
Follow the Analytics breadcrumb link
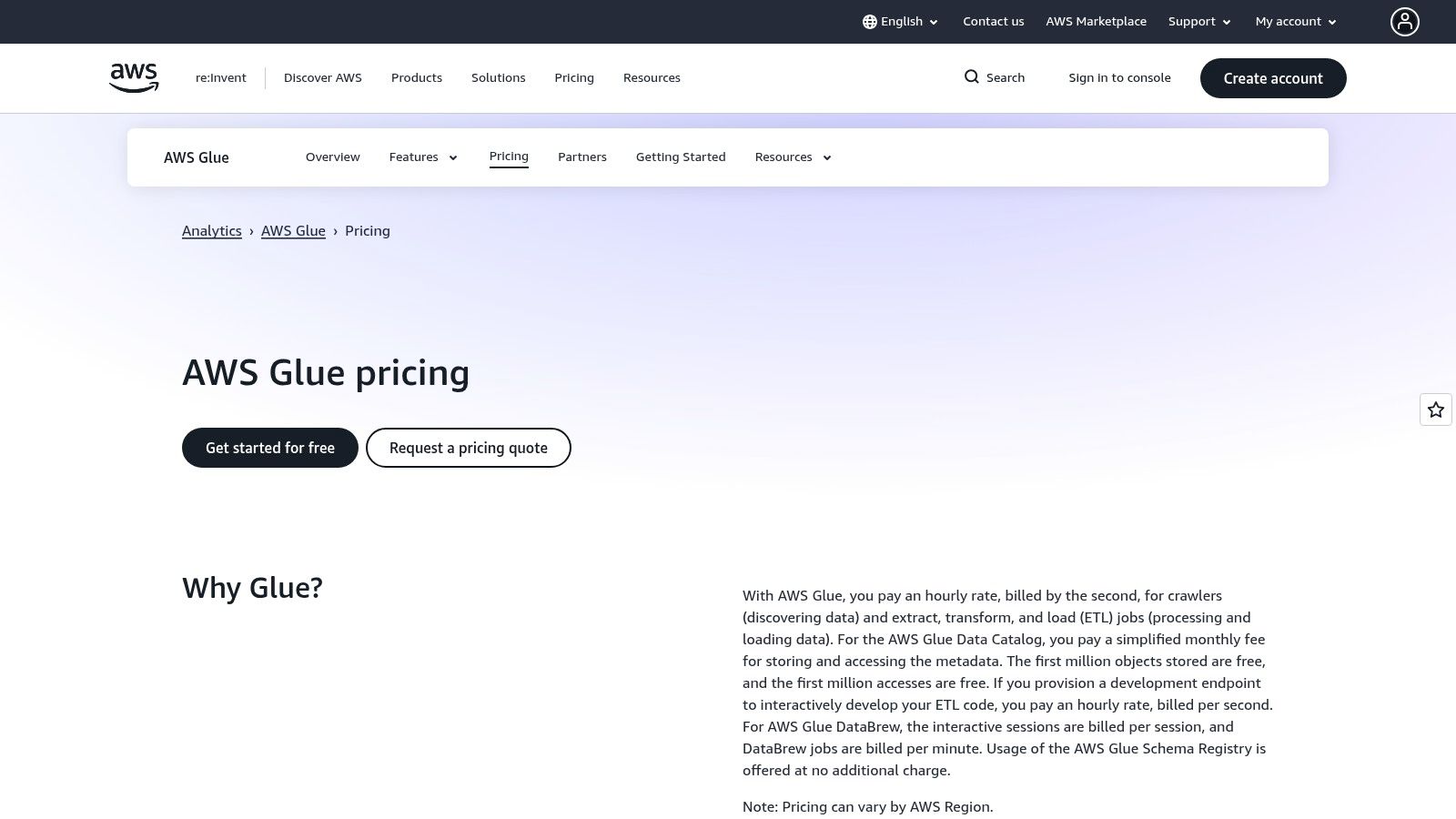[x=212, y=231]
